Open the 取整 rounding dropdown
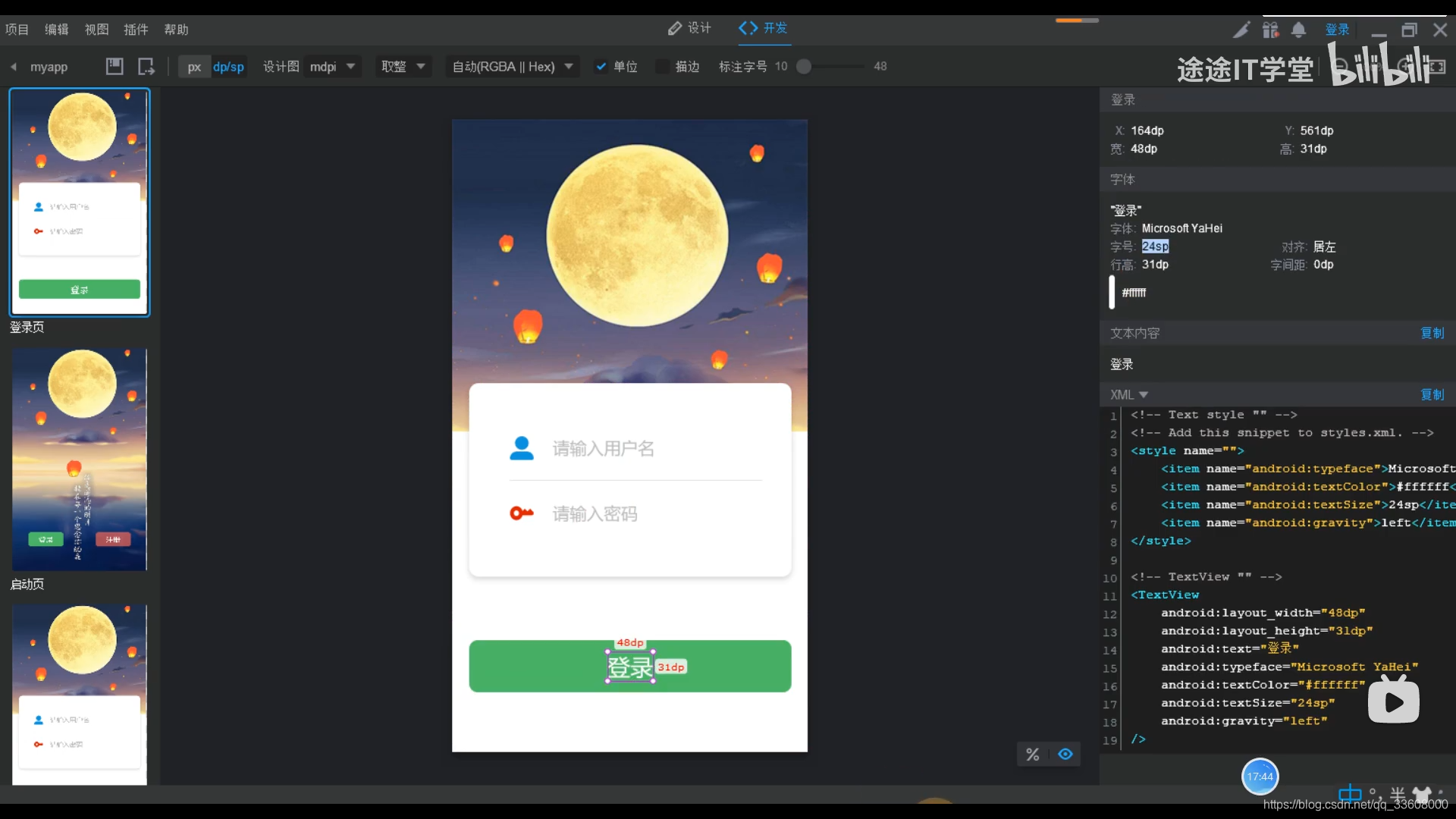 tap(403, 67)
